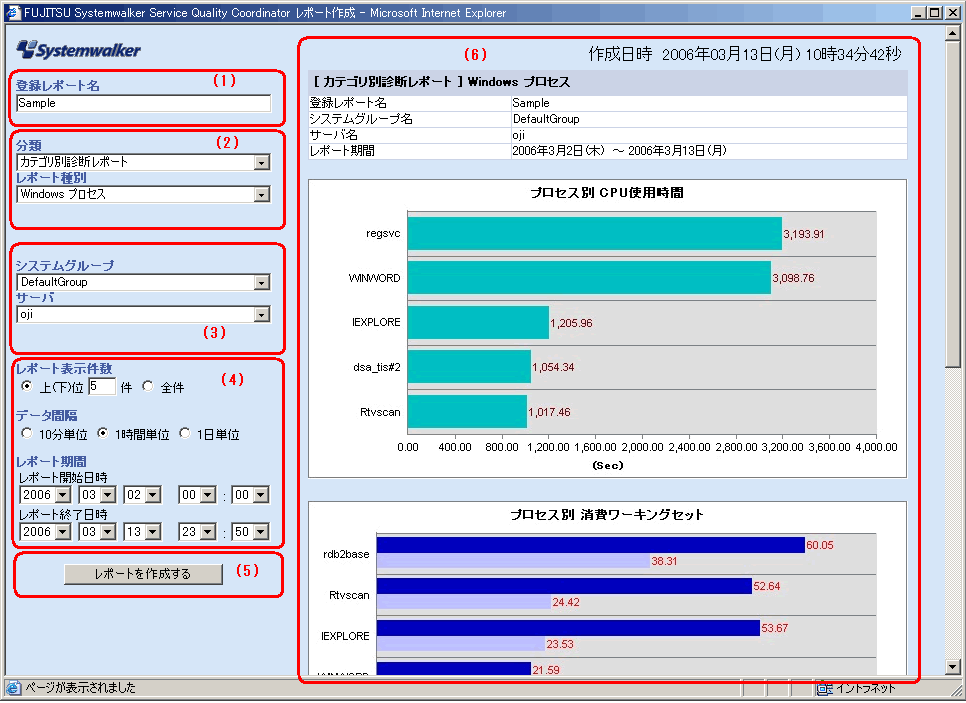
Task: Click Internet Explorer icon in title bar
Action: coord(12,12)
